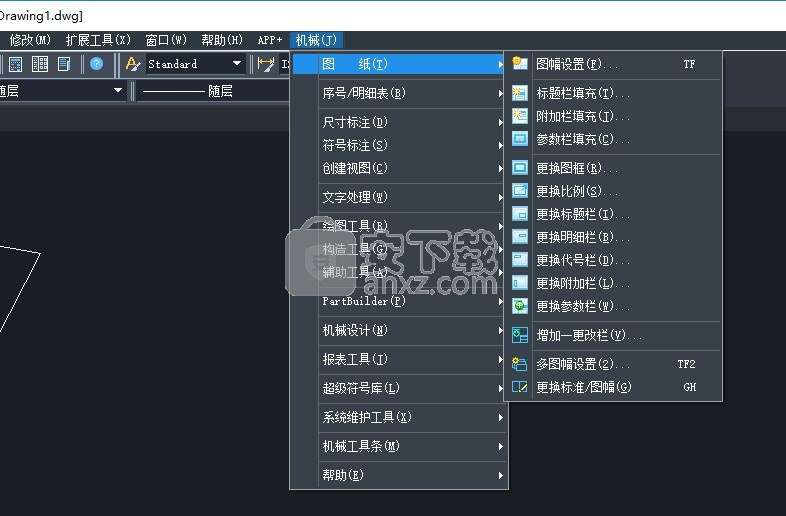Click the calculator-like toolbar icon

click(16, 64)
